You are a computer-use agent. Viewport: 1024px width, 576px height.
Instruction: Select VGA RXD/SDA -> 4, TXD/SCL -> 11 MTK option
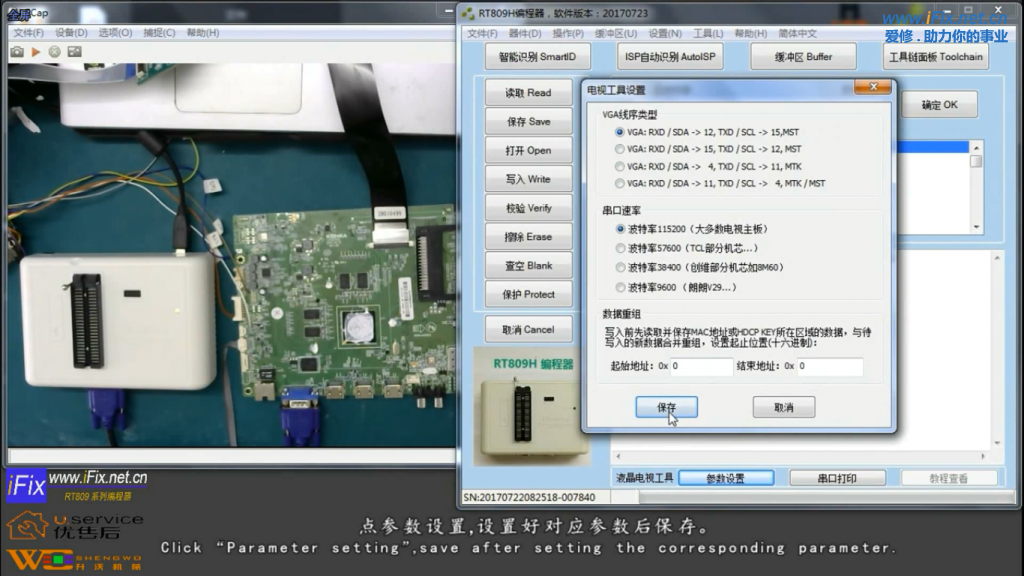pos(620,166)
